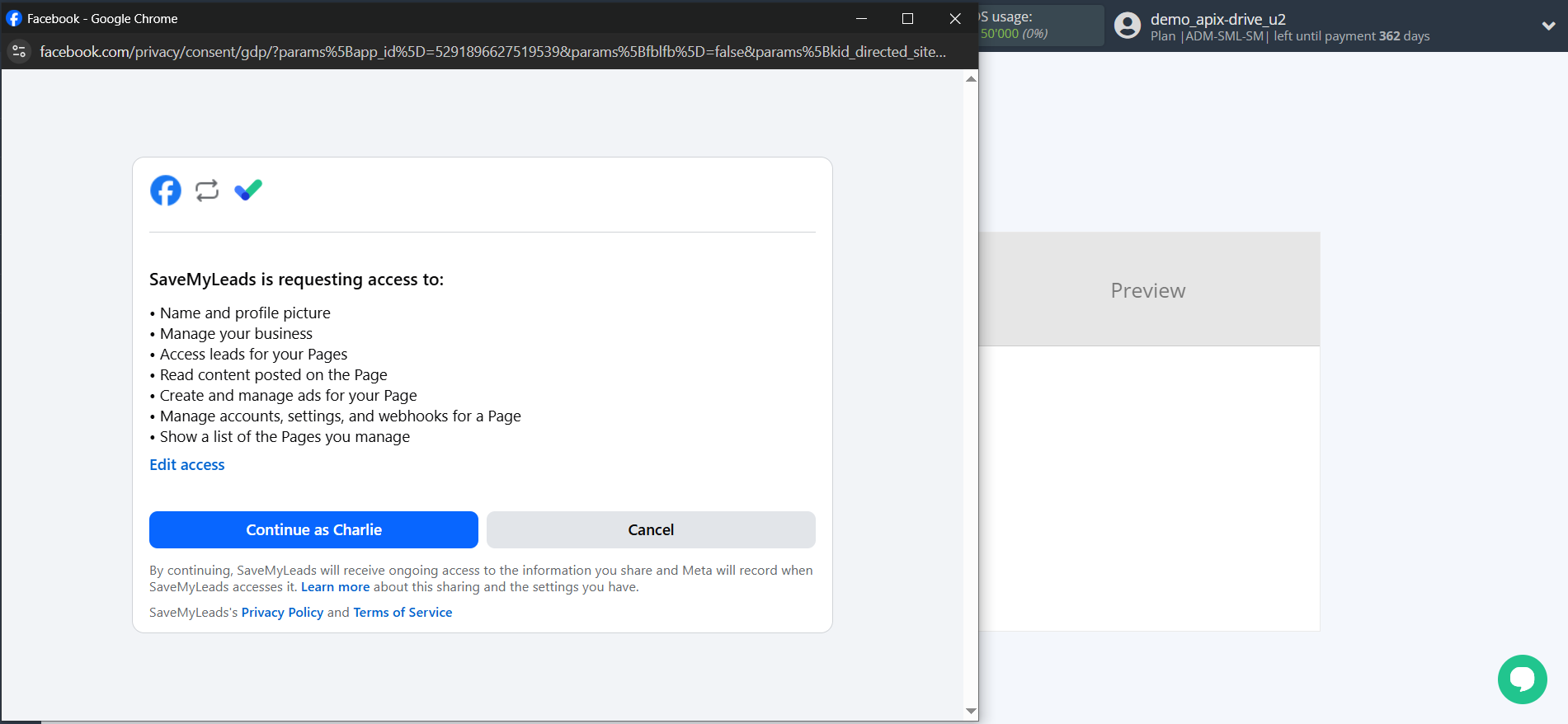The height and width of the screenshot is (724, 1568).
Task: Cancel the Facebook access request
Action: (651, 529)
